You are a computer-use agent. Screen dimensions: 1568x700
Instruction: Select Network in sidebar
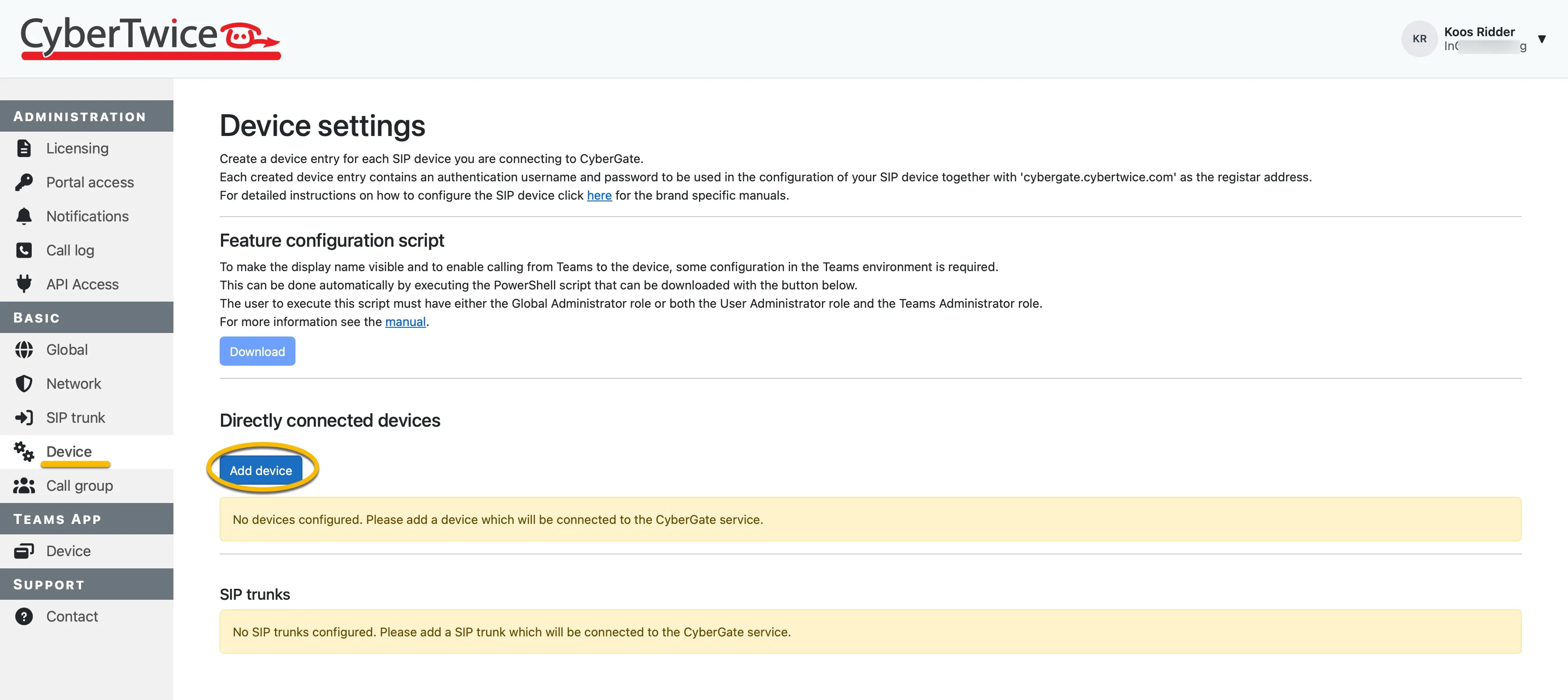point(86,384)
